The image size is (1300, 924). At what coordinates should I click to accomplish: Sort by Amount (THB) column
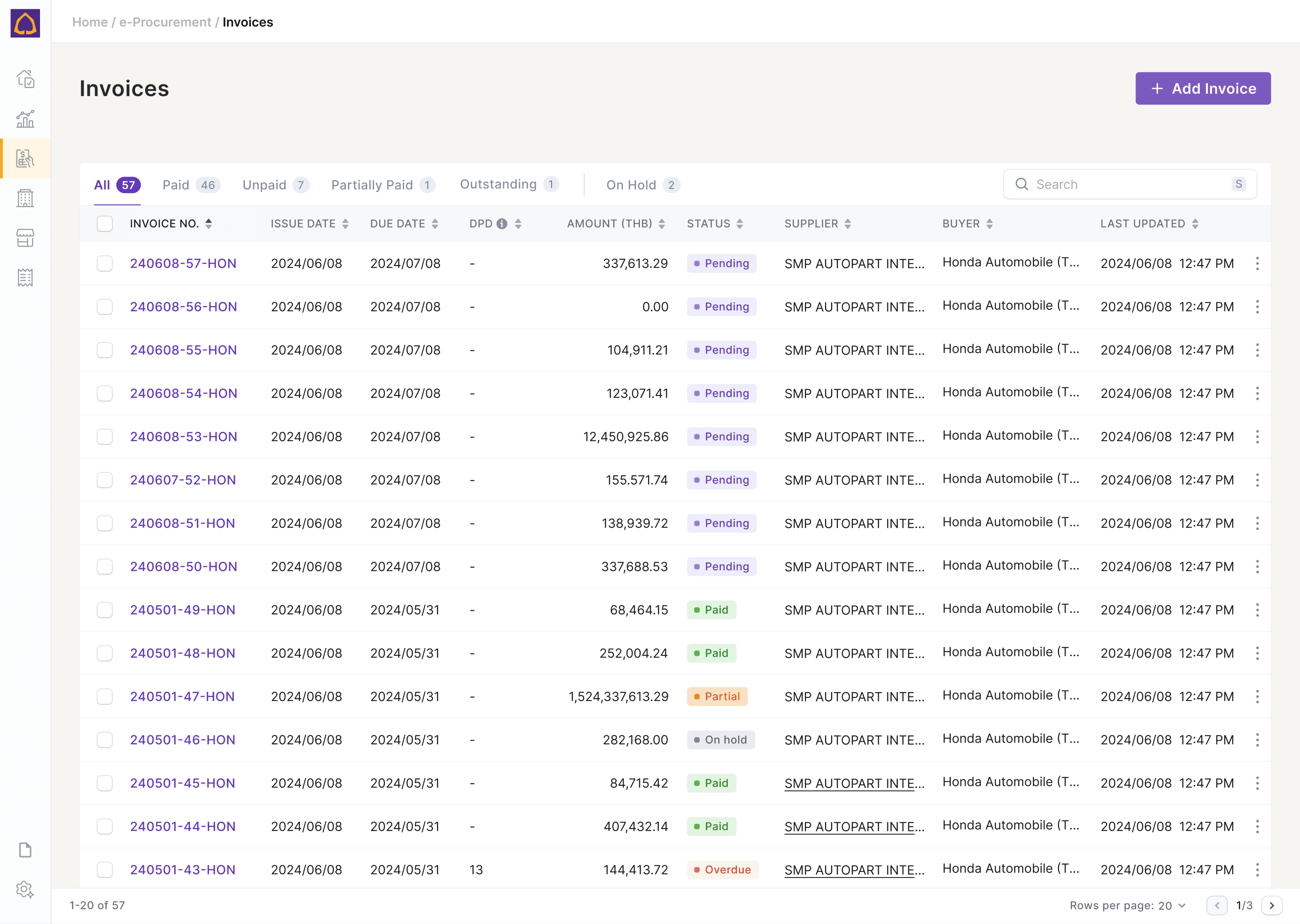pos(661,223)
